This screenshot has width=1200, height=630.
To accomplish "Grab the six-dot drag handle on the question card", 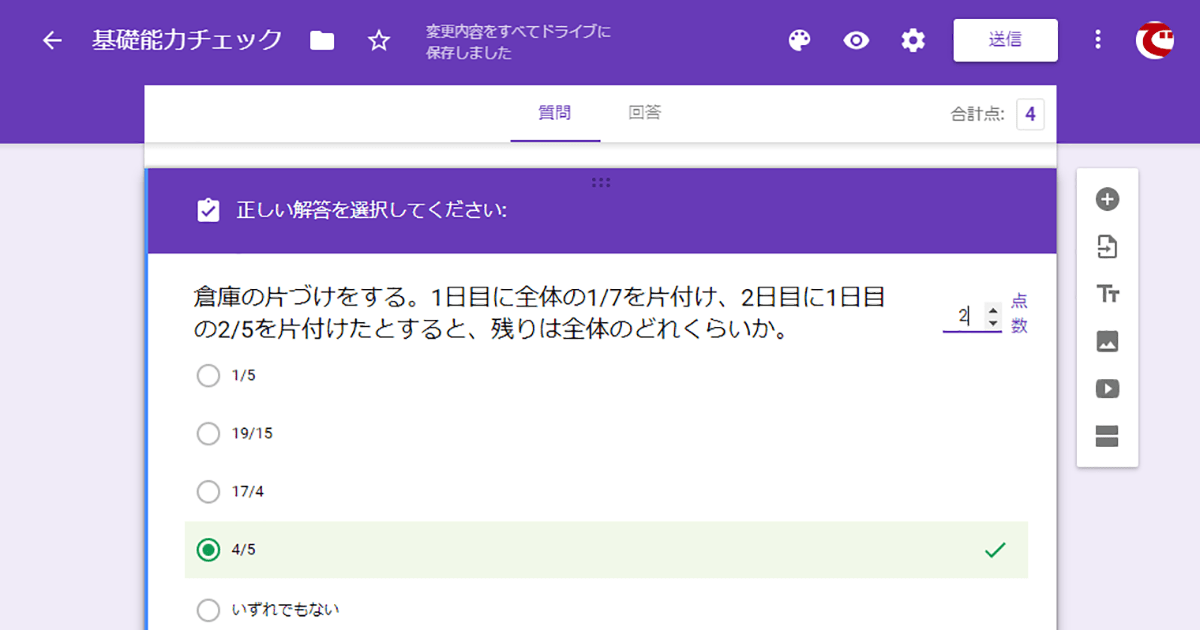I will [601, 182].
